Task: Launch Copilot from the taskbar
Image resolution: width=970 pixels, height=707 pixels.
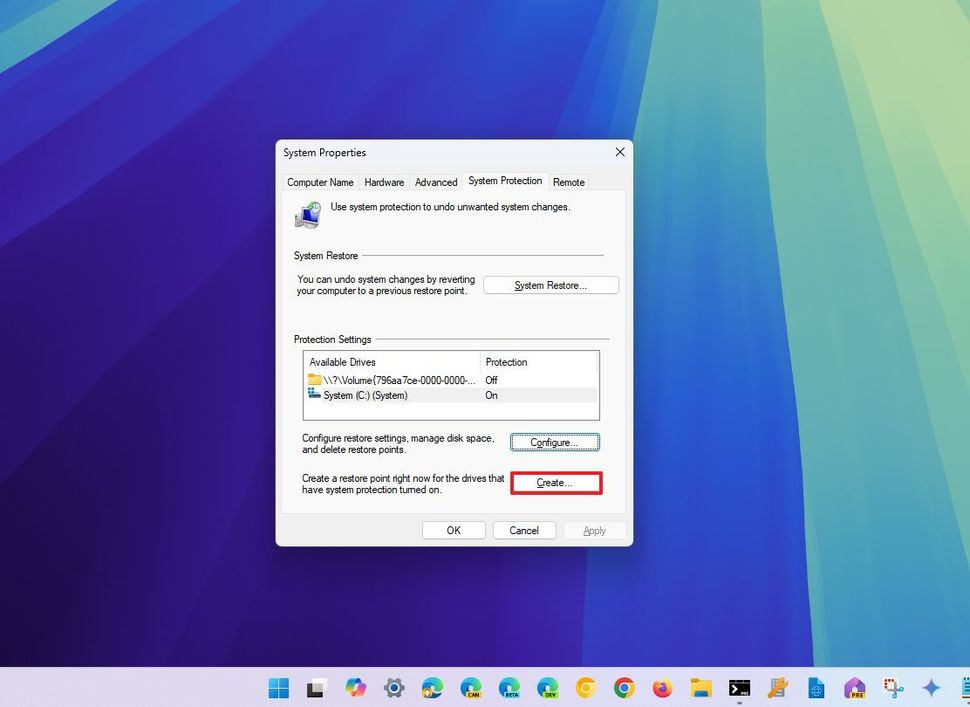Action: pos(357,688)
